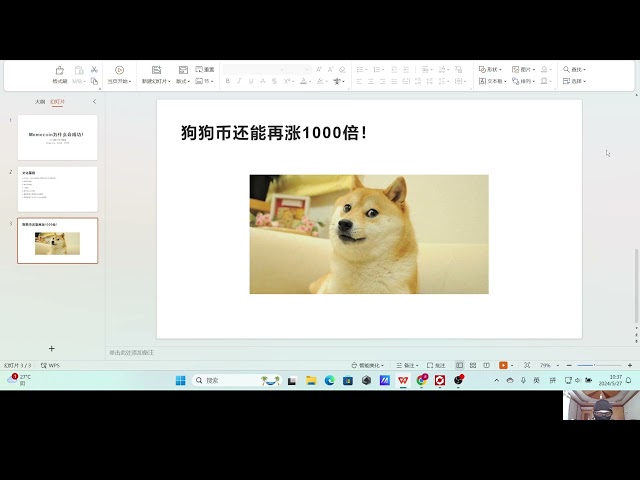Select slide 3 thumbnail with doge image

(x=58, y=240)
